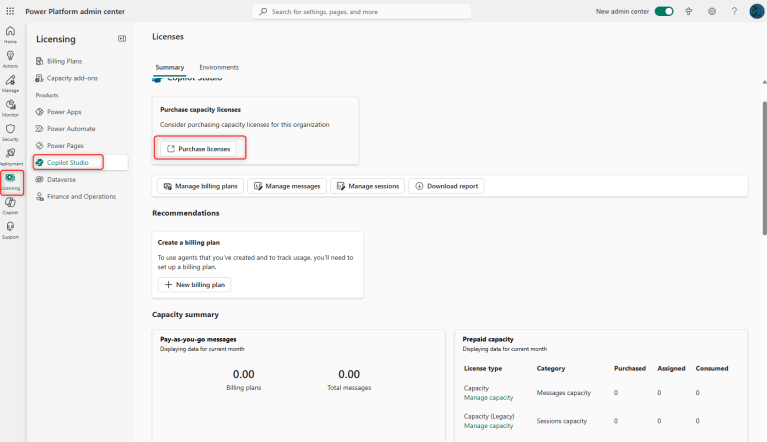Open Manage capacity link under Capacity (Legacy)
Screen dimensions: 767x442
[x=488, y=426]
